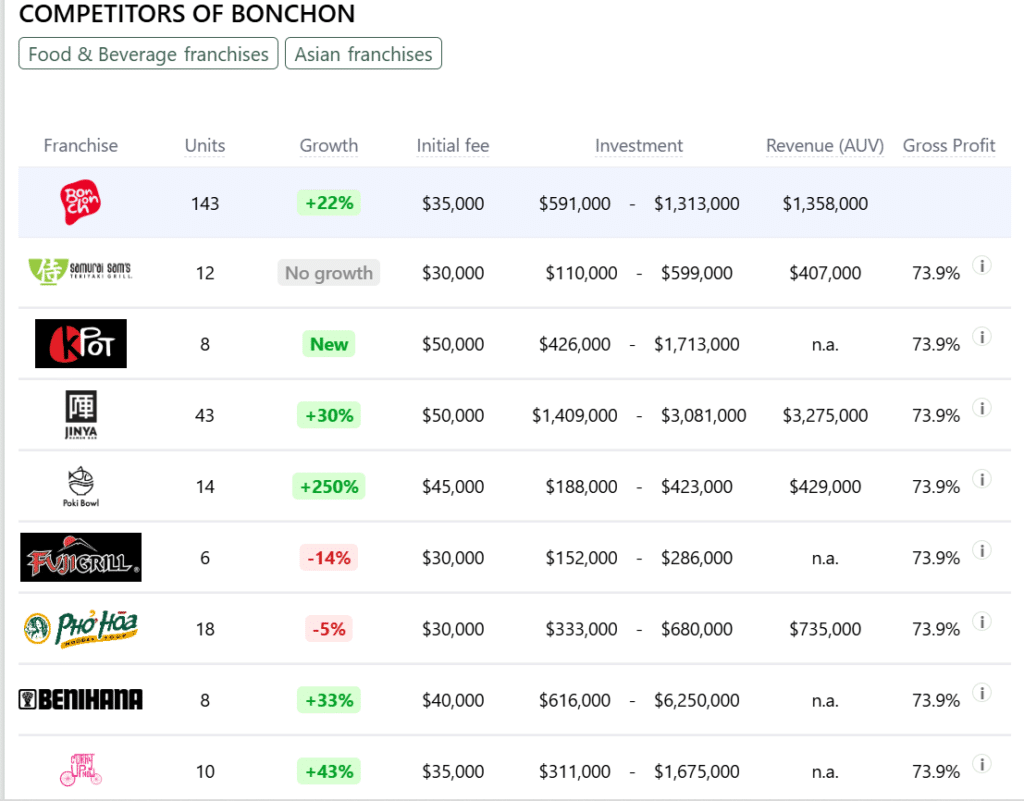
Task: Click info icon in Jinya row
Action: tap(982, 407)
